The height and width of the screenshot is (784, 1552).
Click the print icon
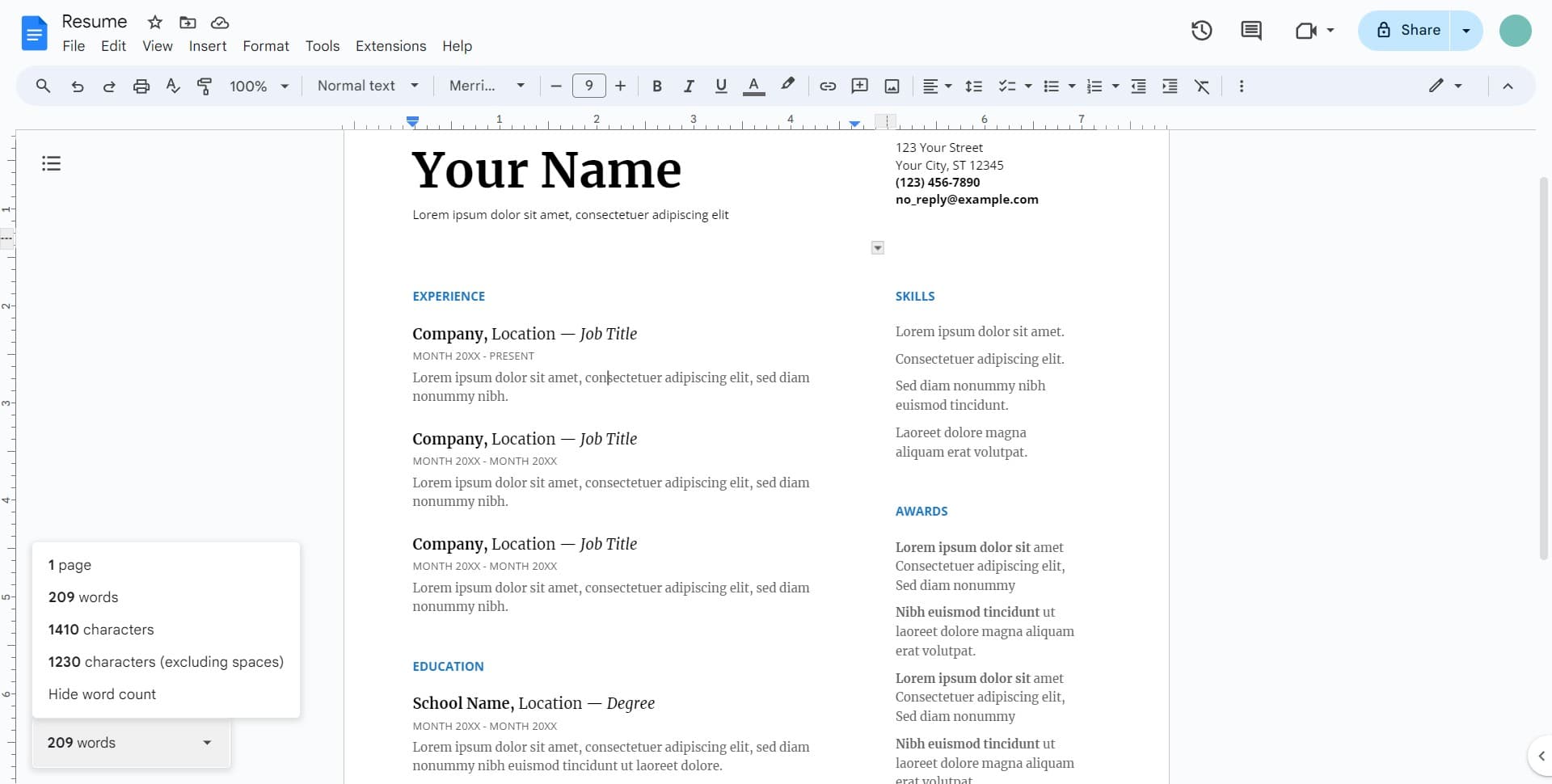point(141,86)
